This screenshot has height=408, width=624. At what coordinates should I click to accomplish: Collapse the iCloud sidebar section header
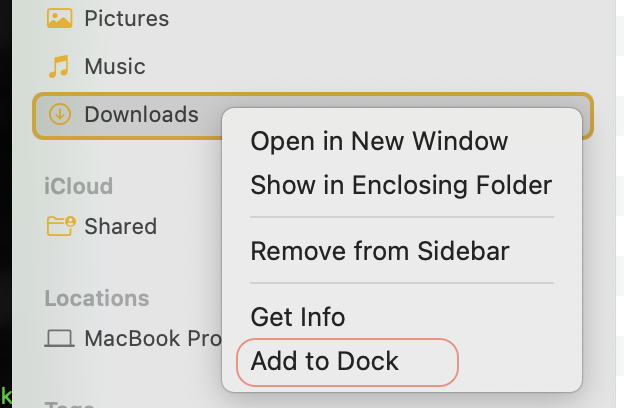[78, 186]
